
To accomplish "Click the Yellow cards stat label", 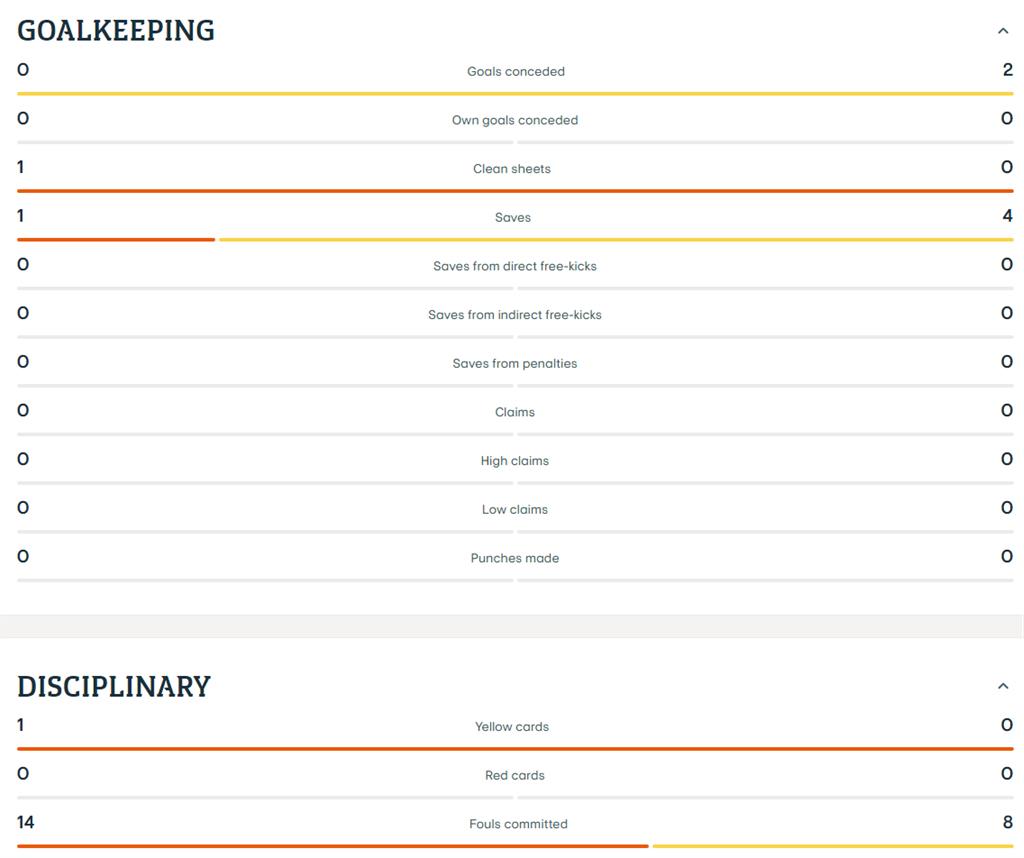I will 512,727.
